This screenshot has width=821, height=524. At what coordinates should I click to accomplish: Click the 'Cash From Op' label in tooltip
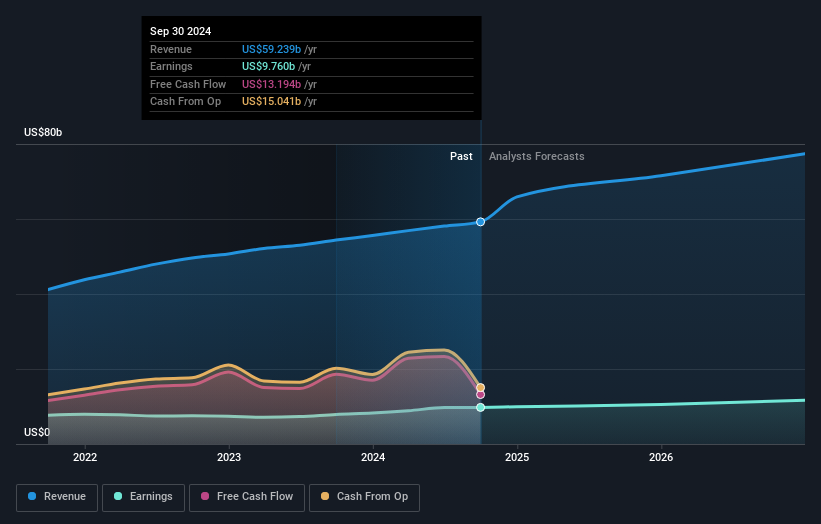coord(185,102)
